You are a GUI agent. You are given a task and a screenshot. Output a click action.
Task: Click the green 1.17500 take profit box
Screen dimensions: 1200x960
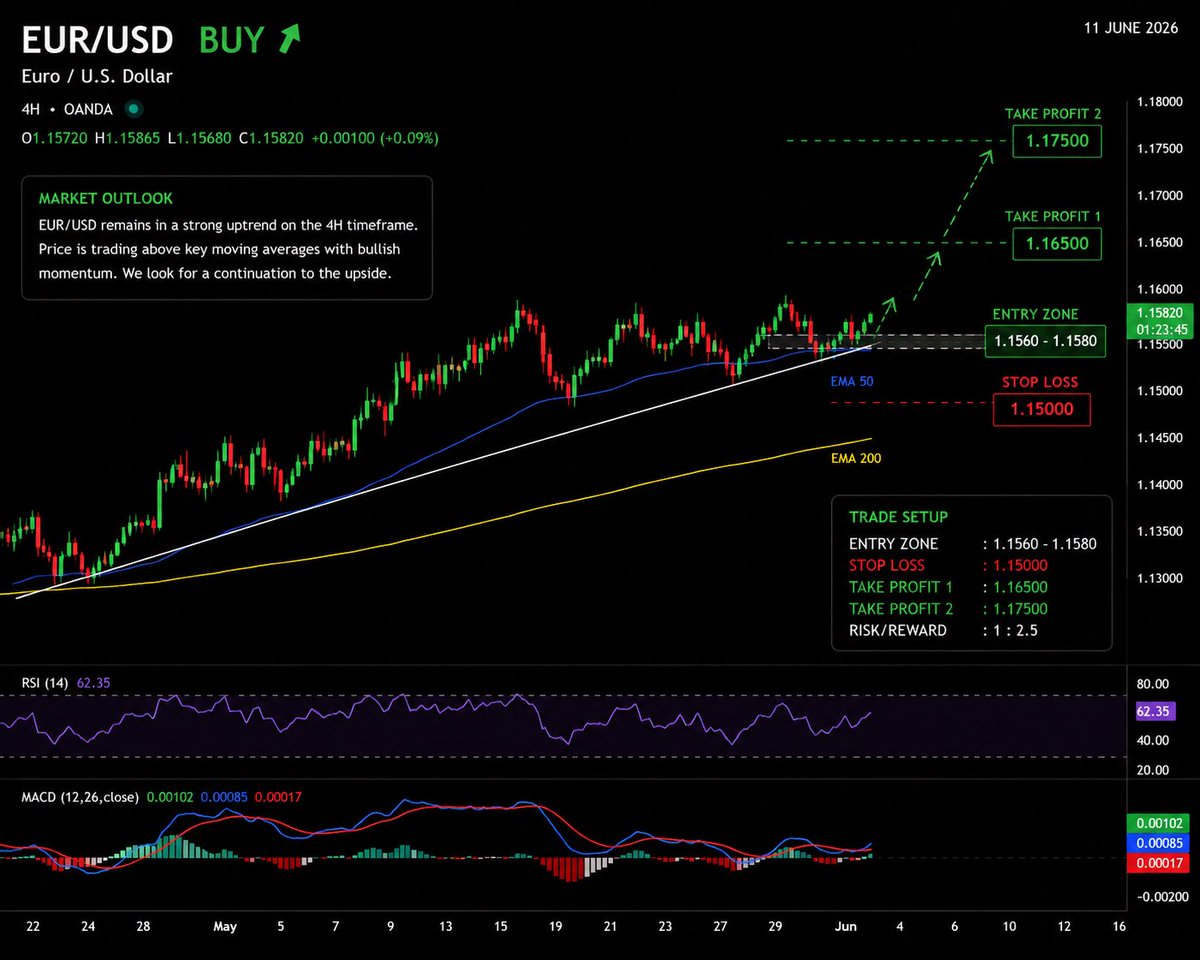coord(1056,142)
